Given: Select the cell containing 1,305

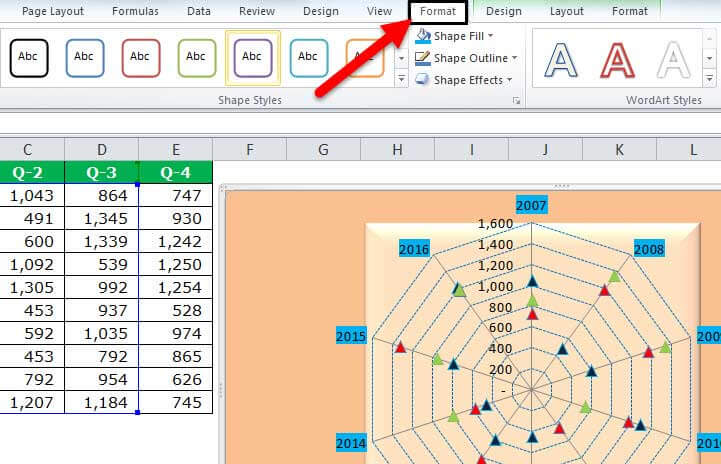Looking at the screenshot, I should click(x=32, y=287).
